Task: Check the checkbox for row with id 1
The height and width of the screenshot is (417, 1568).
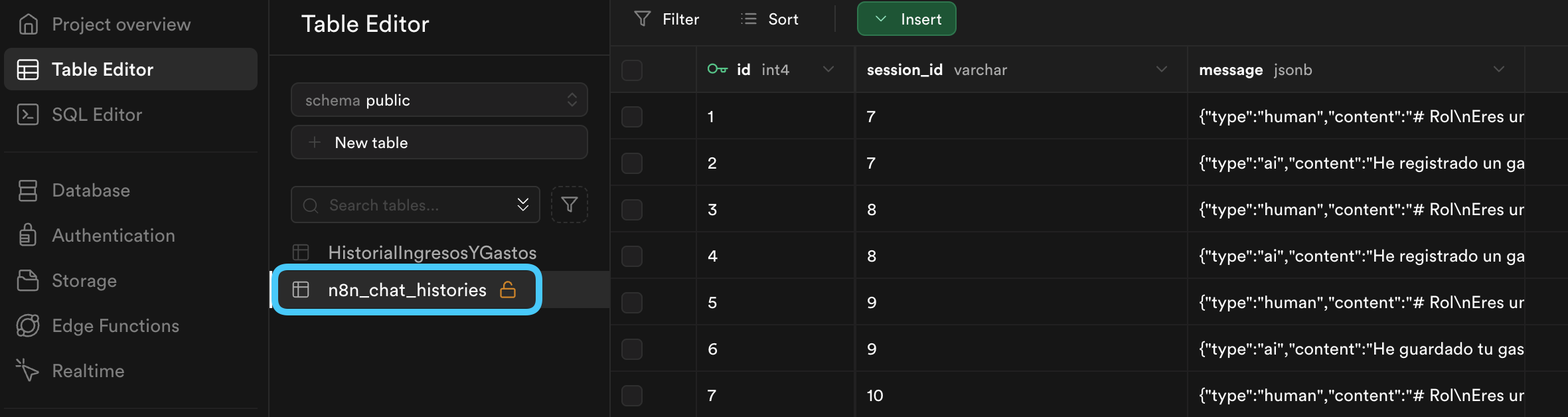Action: point(632,116)
